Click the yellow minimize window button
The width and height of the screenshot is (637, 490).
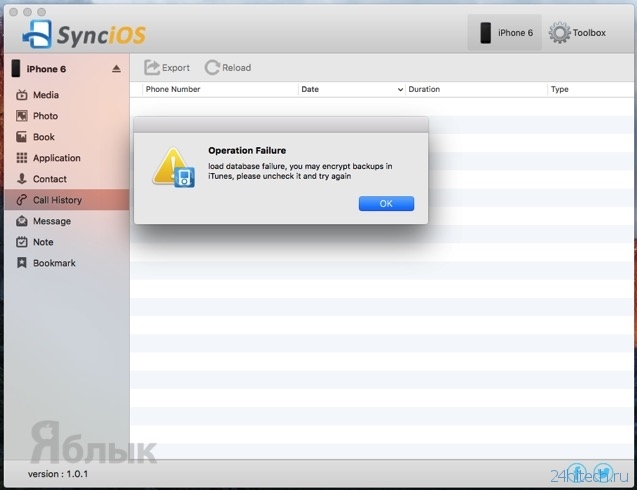27,12
